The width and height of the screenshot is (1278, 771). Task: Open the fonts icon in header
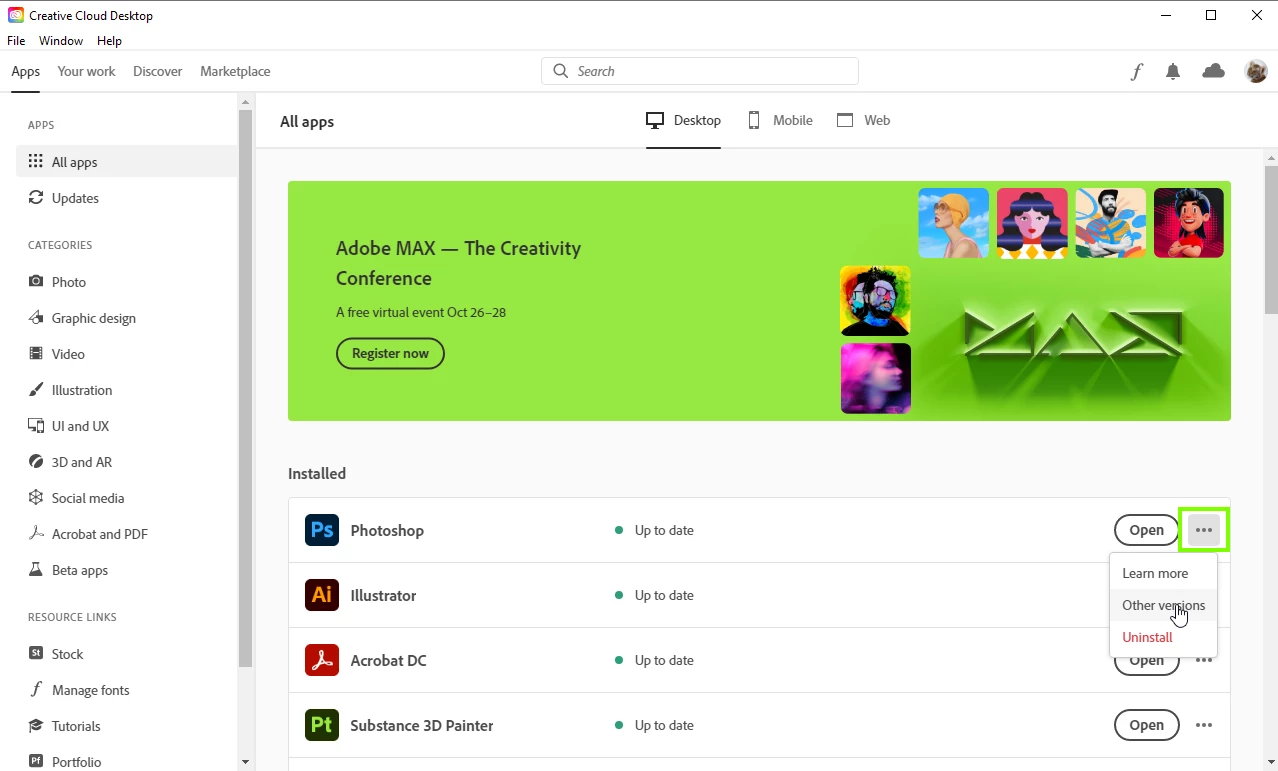pyautogui.click(x=1136, y=71)
